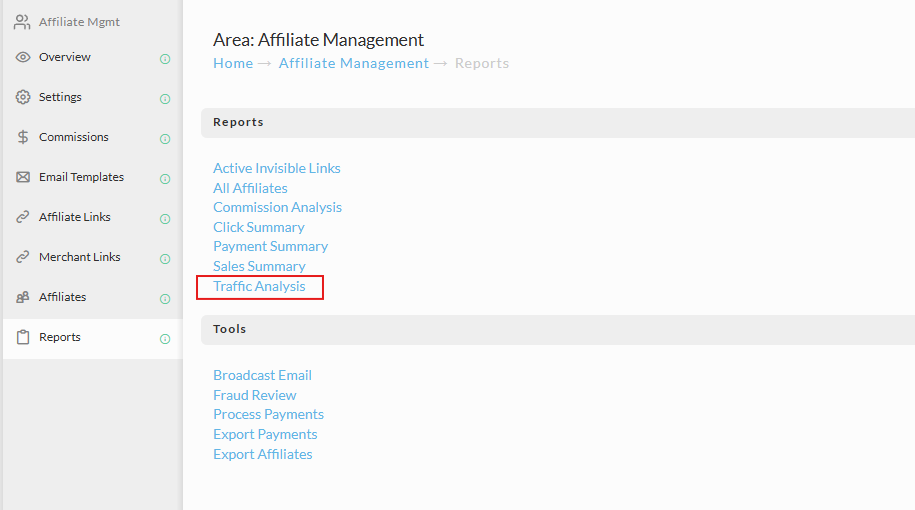Open the Fraud Review tool
Viewport: 915px width, 510px height.
pyautogui.click(x=254, y=395)
